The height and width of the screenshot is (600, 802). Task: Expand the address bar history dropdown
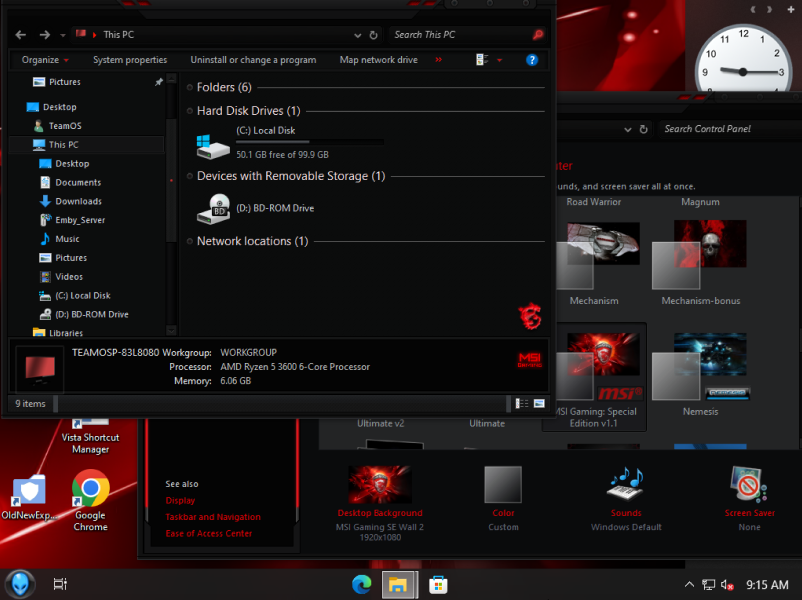pos(358,35)
